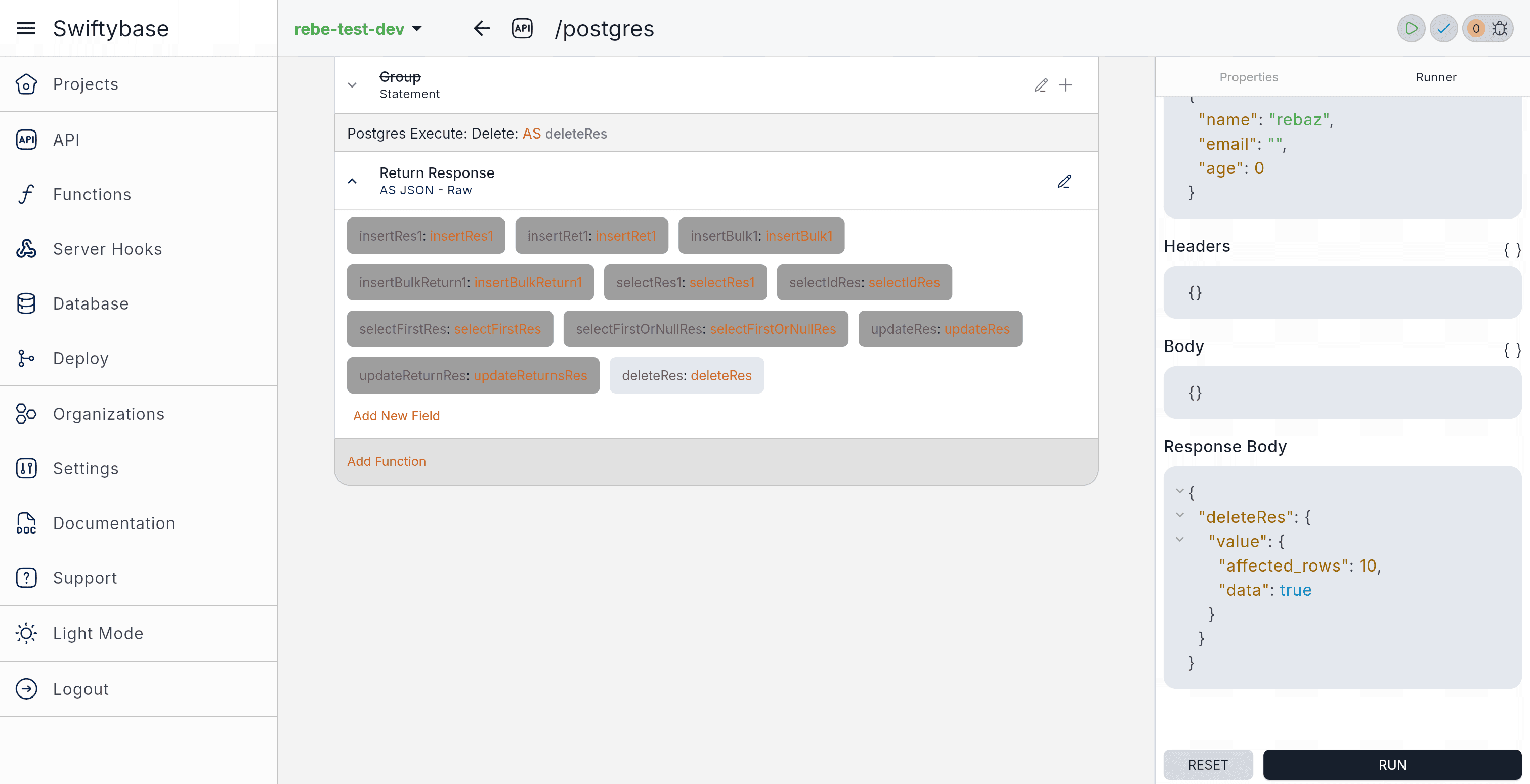The height and width of the screenshot is (784, 1530).
Task: Click the API sidebar icon
Action: tap(26, 140)
